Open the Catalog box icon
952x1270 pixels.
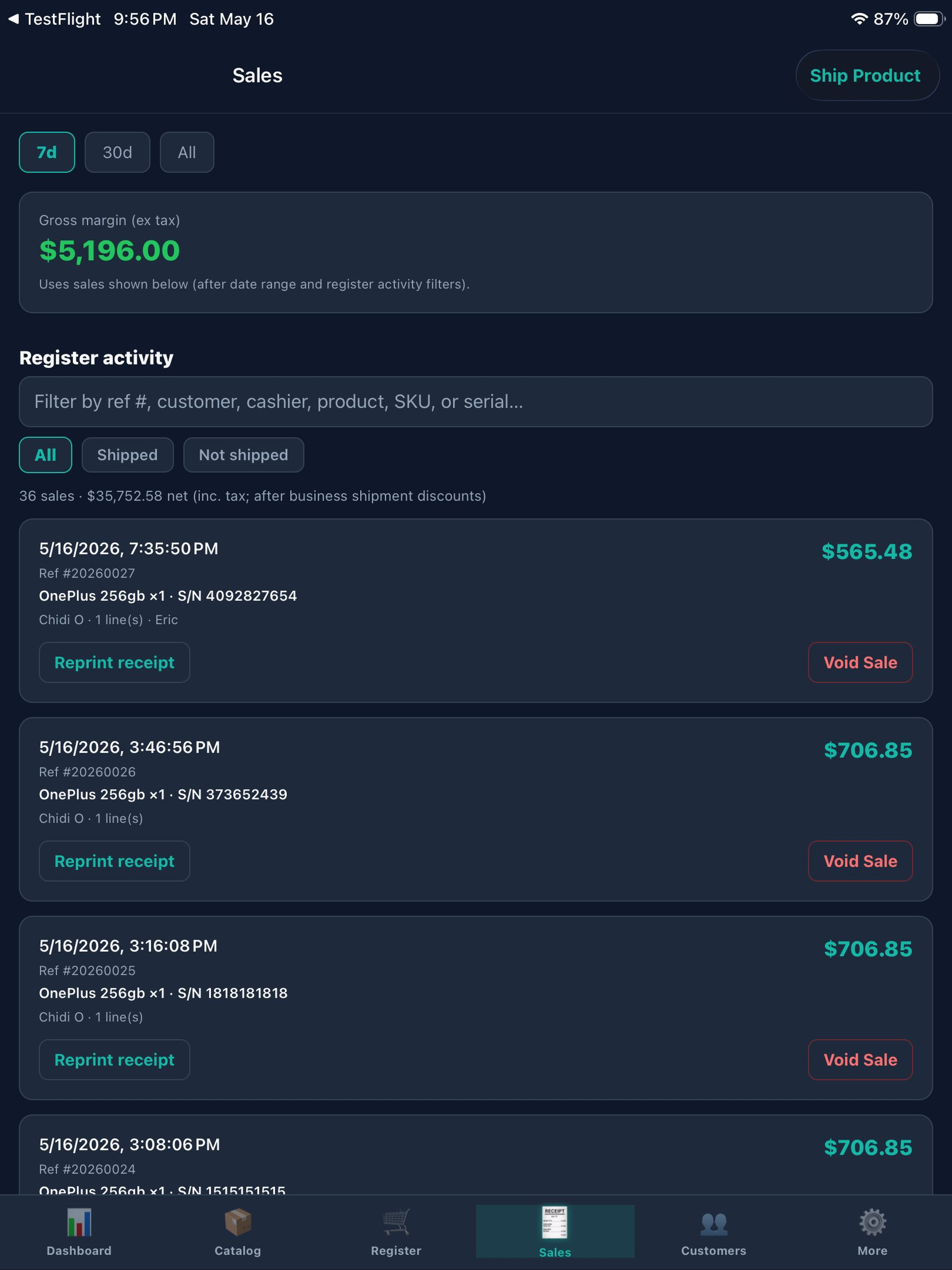click(x=238, y=1222)
